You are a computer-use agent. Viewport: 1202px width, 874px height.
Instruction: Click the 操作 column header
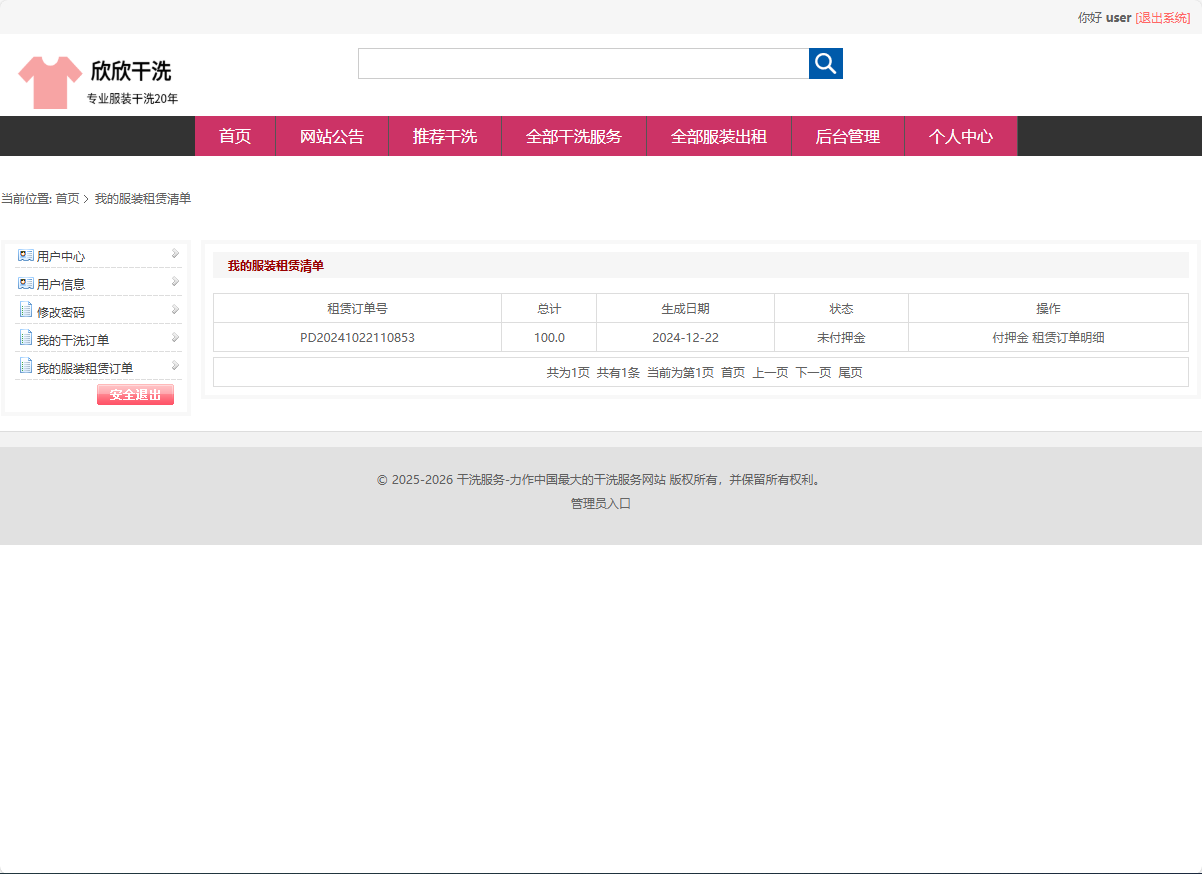click(x=1048, y=309)
